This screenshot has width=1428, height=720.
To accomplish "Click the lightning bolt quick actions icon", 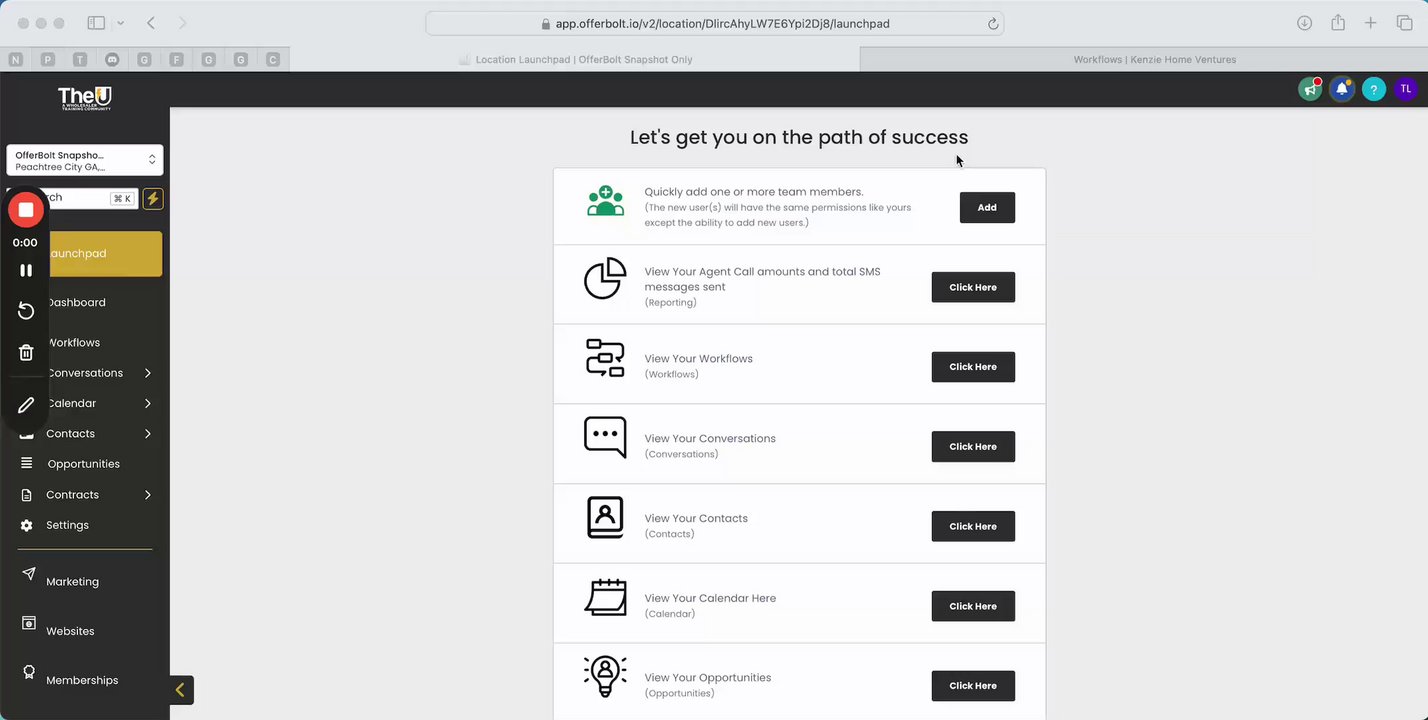I will [153, 199].
